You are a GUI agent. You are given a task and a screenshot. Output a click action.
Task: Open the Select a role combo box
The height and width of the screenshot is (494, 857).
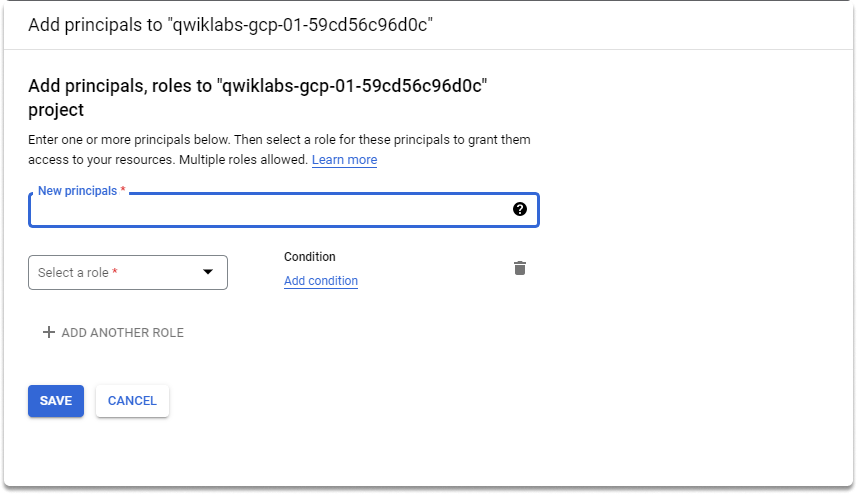tap(128, 273)
